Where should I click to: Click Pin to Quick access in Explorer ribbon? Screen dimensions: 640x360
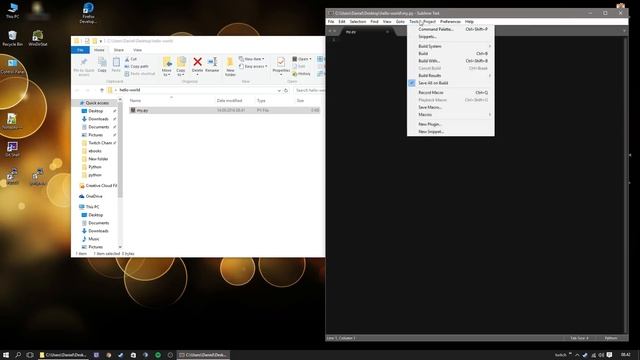[84, 67]
